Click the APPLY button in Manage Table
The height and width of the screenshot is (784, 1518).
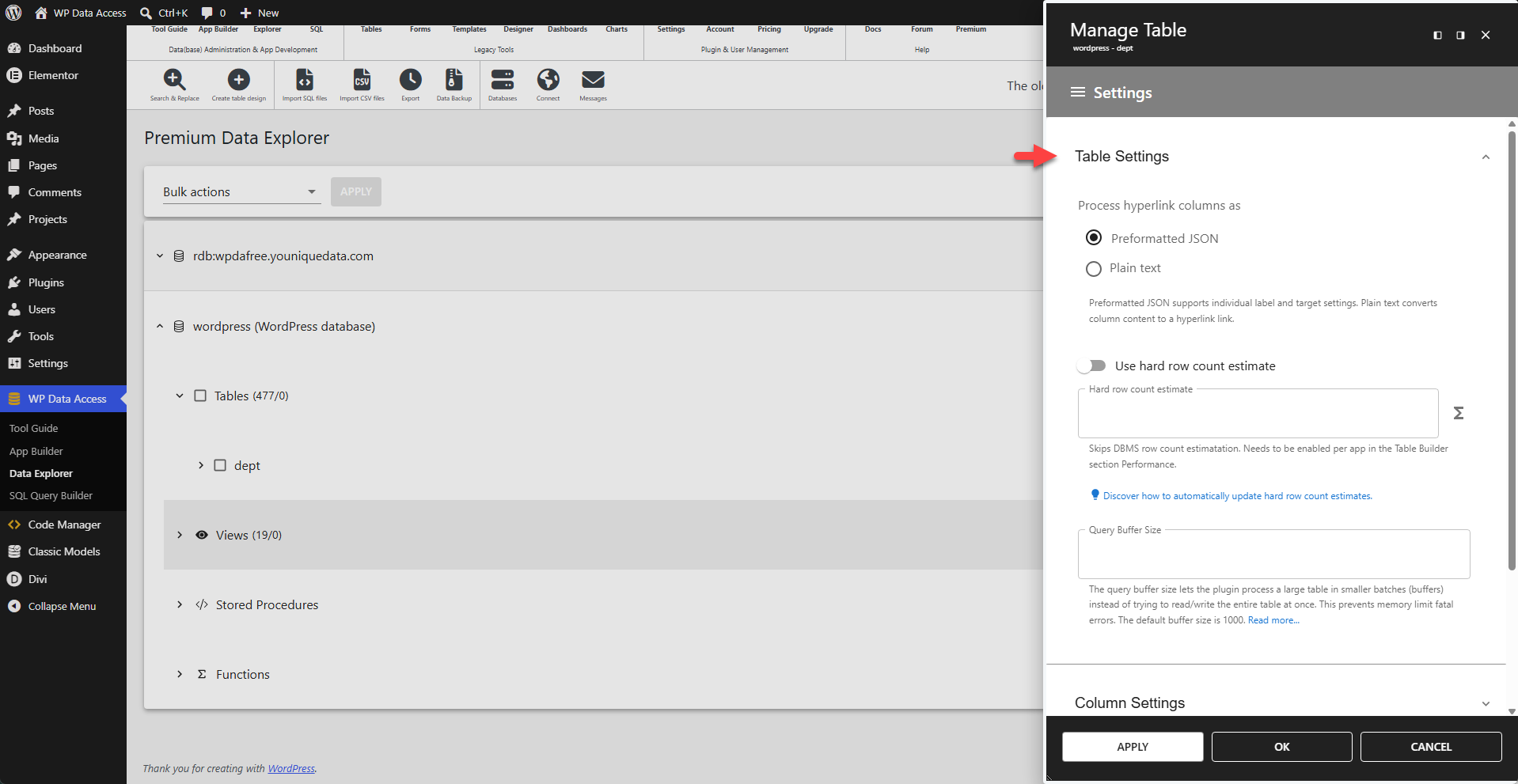tap(1133, 747)
